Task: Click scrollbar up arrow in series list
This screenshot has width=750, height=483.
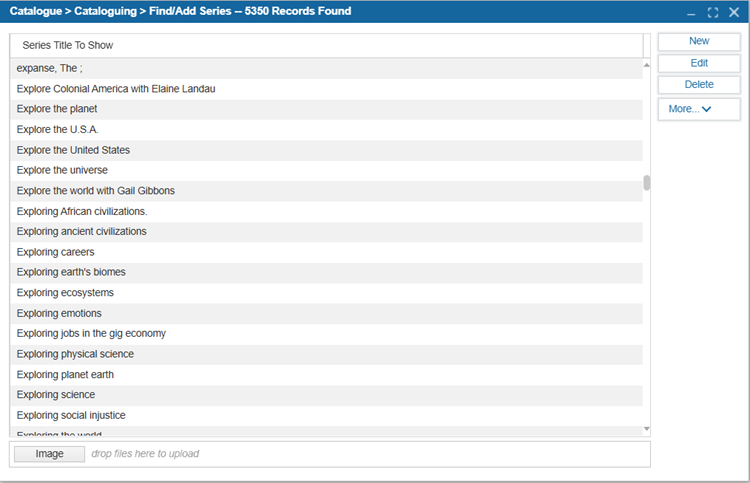Action: (x=647, y=65)
